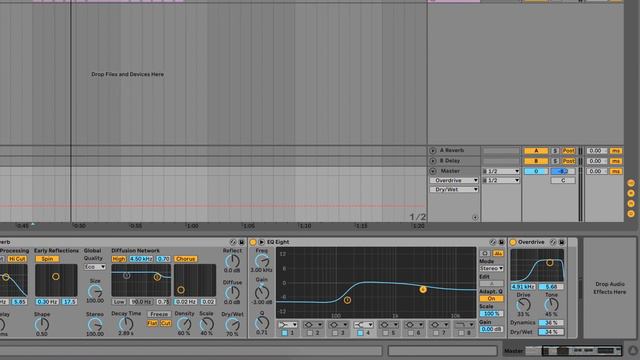Click the Master overview thumbnail at bottom
The height and width of the screenshot is (360, 640).
pos(573,351)
